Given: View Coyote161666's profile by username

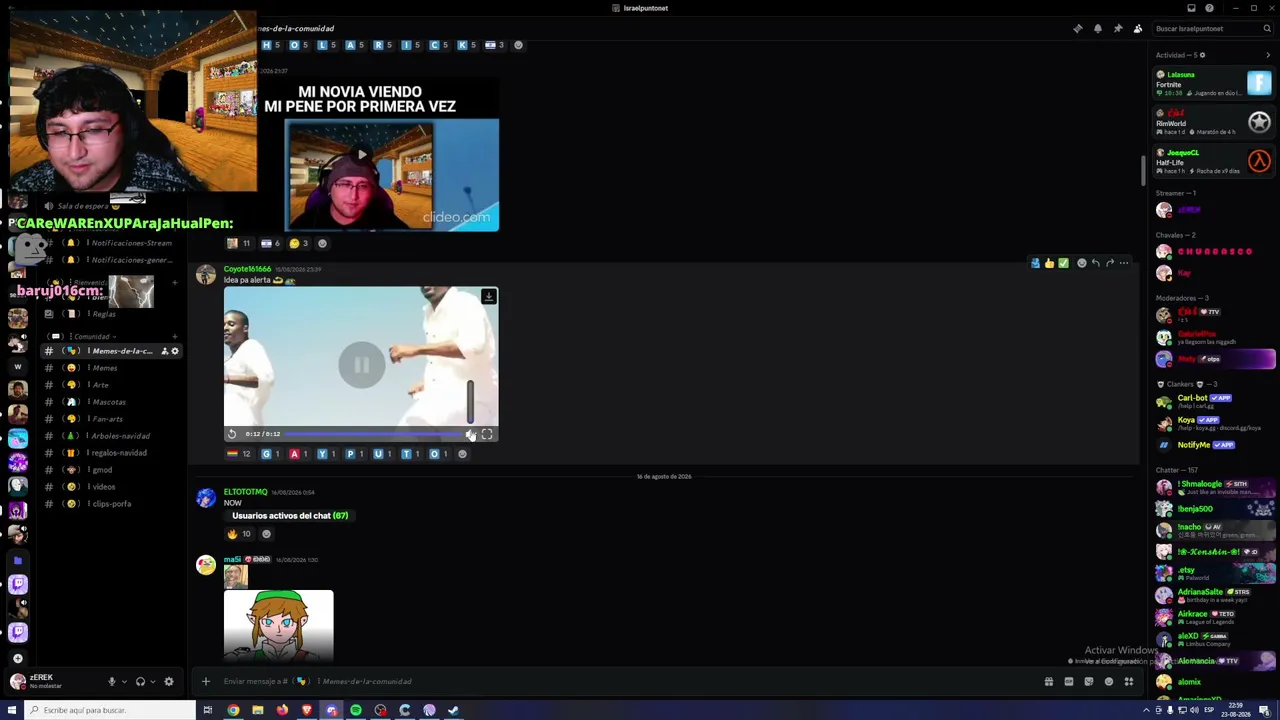Looking at the screenshot, I should (247, 269).
